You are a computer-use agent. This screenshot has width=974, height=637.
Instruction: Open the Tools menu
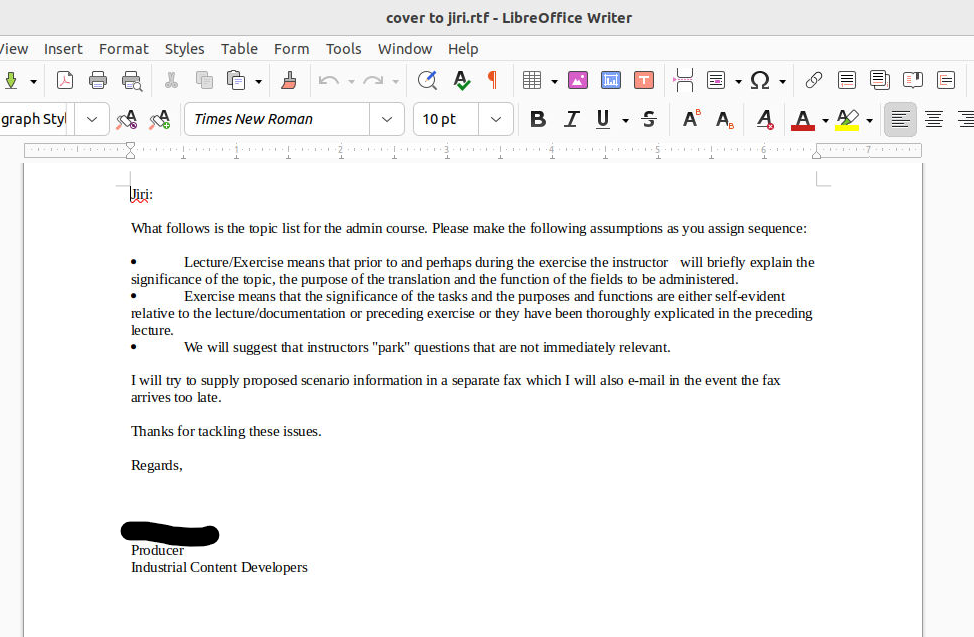coord(344,49)
